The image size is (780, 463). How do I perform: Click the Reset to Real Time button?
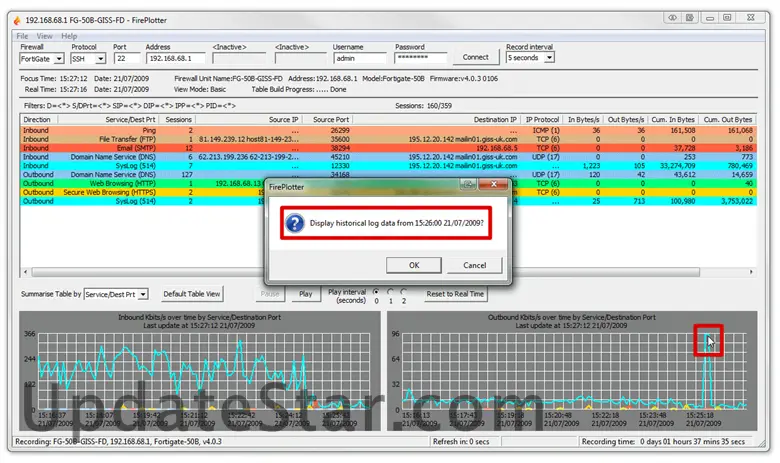tap(455, 294)
